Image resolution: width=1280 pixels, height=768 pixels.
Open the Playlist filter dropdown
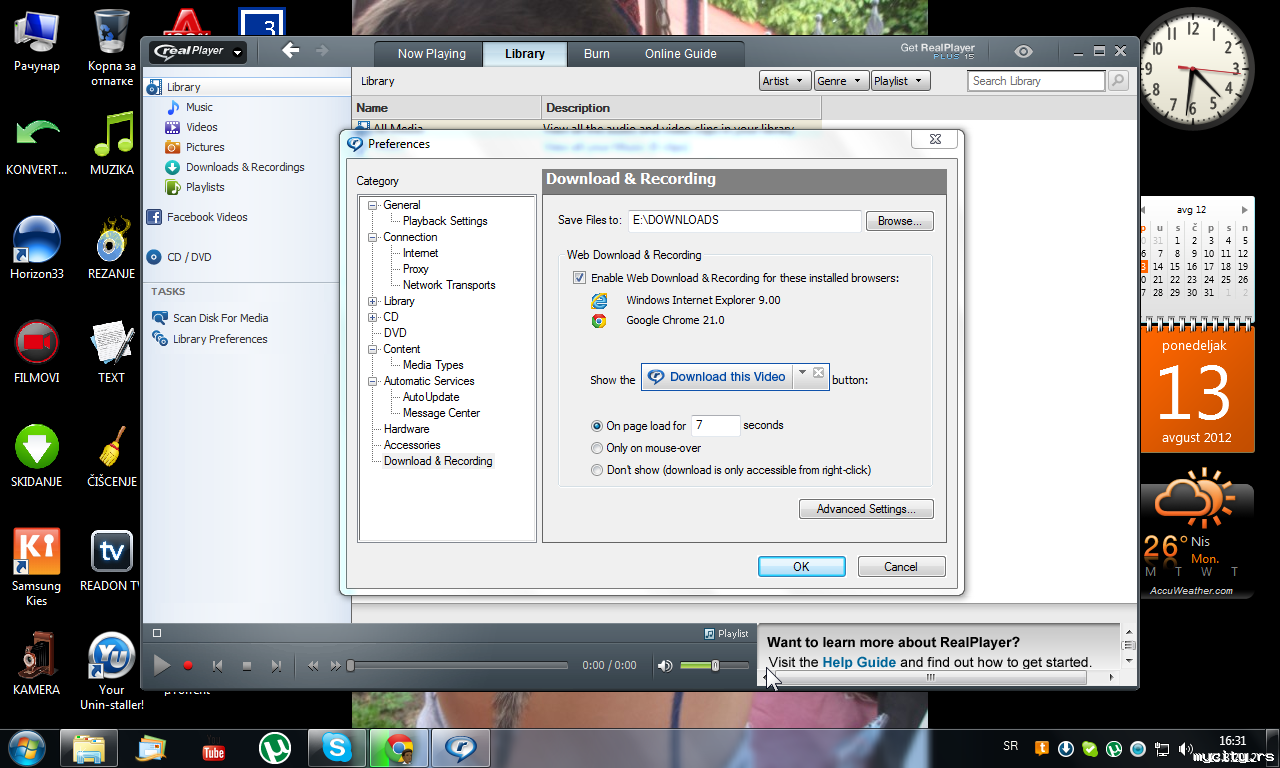[900, 81]
